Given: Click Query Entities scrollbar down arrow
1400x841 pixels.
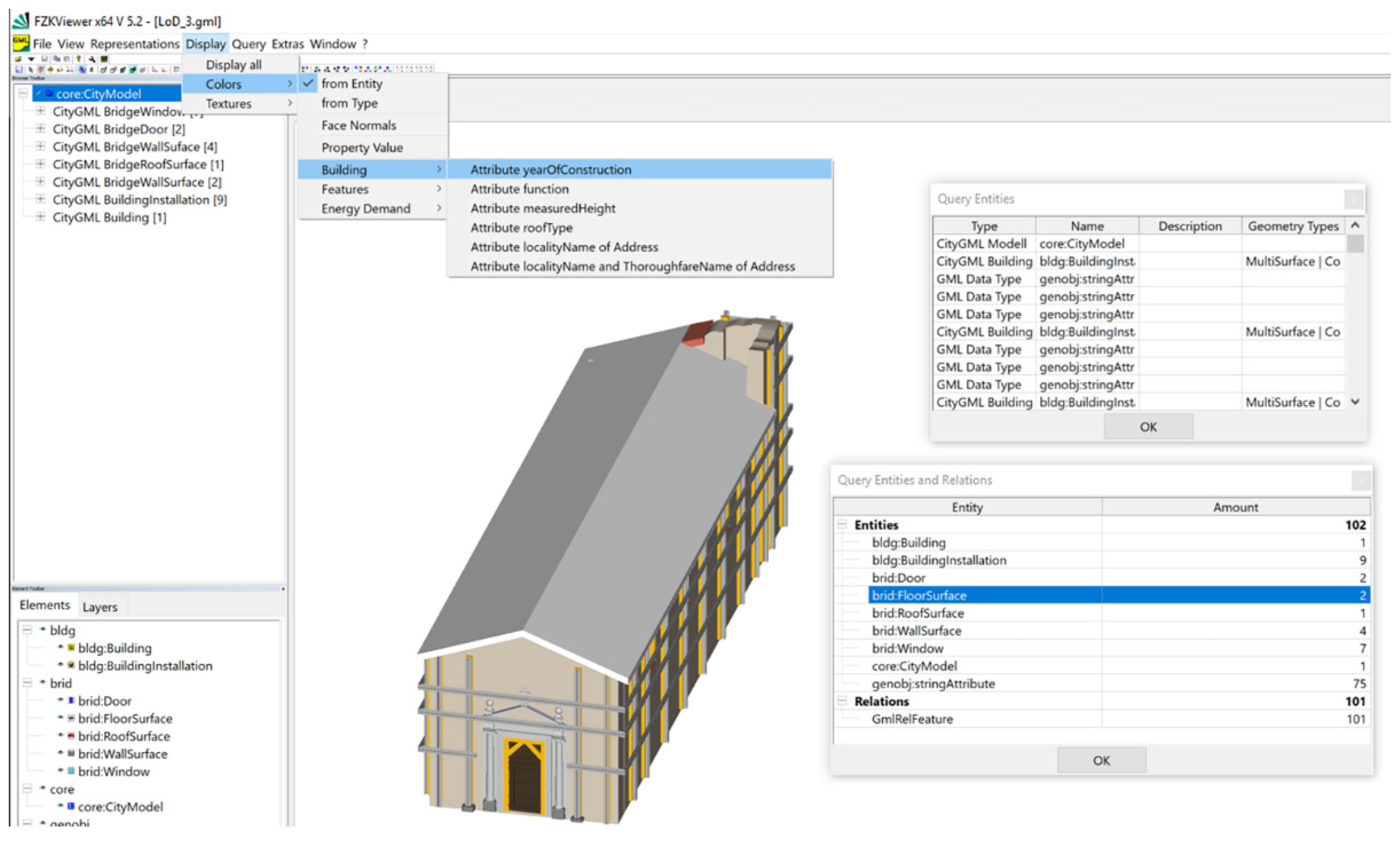Looking at the screenshot, I should [x=1355, y=402].
